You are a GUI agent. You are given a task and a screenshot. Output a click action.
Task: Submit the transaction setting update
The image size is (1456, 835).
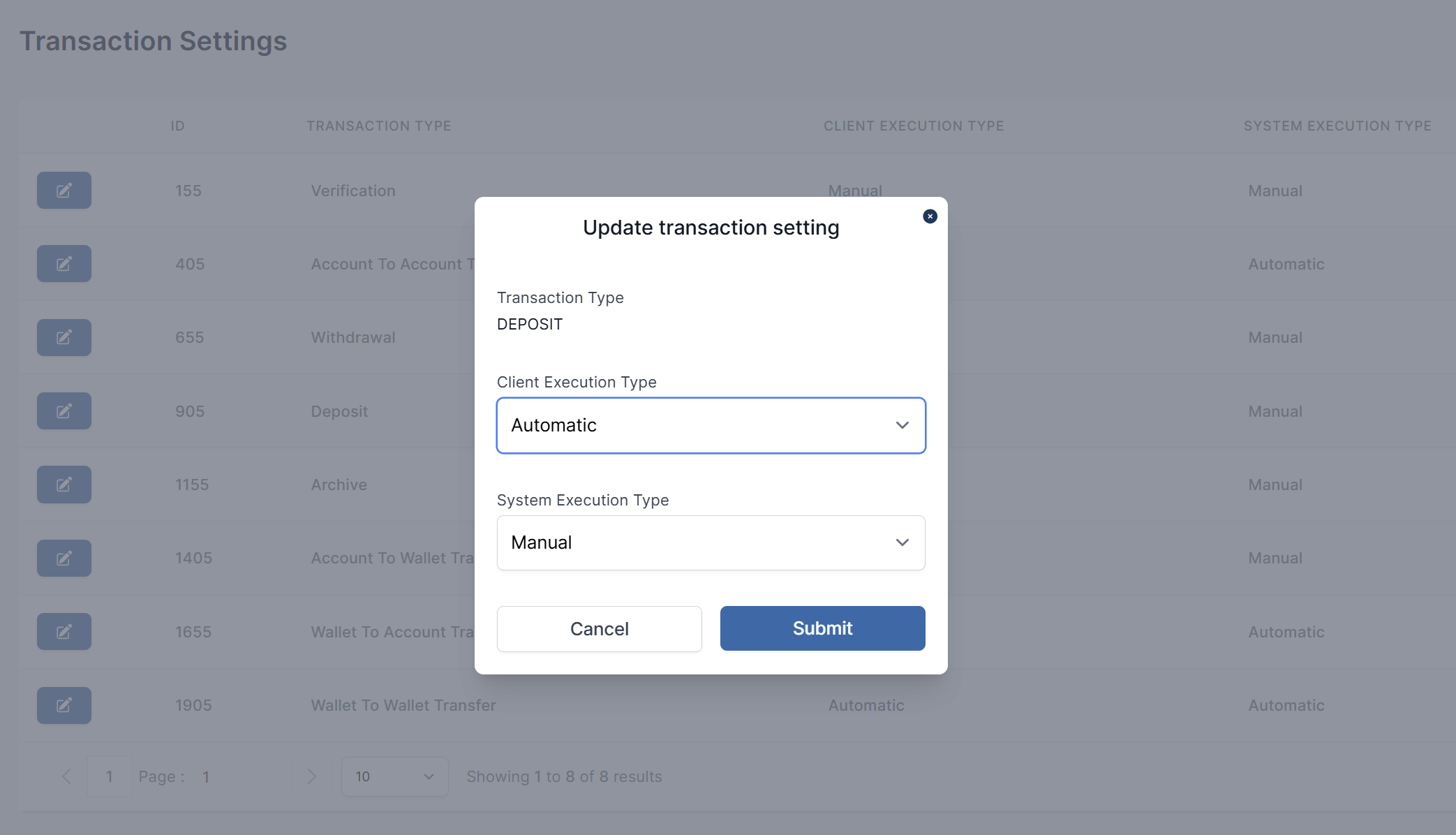click(x=823, y=628)
